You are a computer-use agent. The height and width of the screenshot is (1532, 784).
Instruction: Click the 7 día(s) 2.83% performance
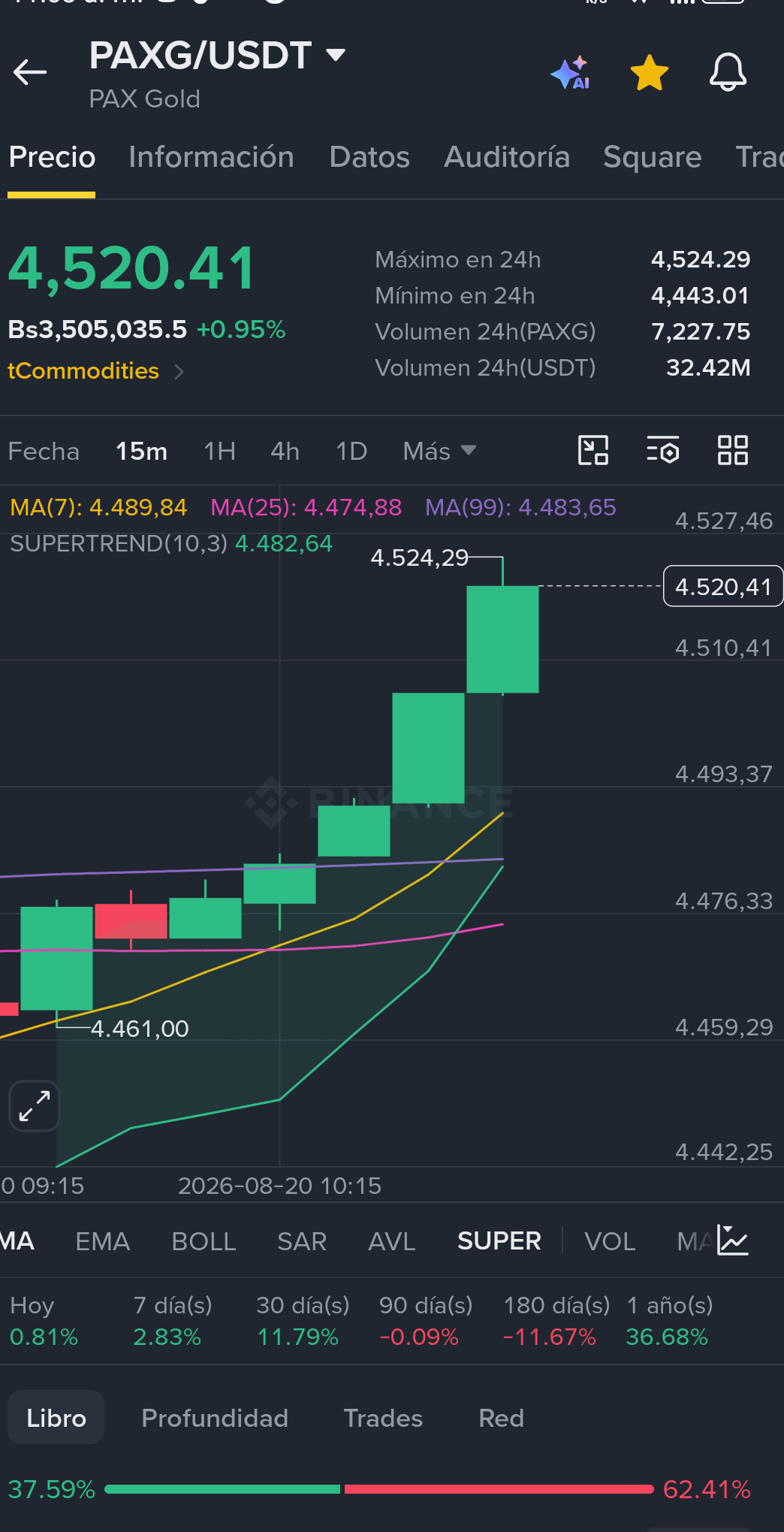172,1322
